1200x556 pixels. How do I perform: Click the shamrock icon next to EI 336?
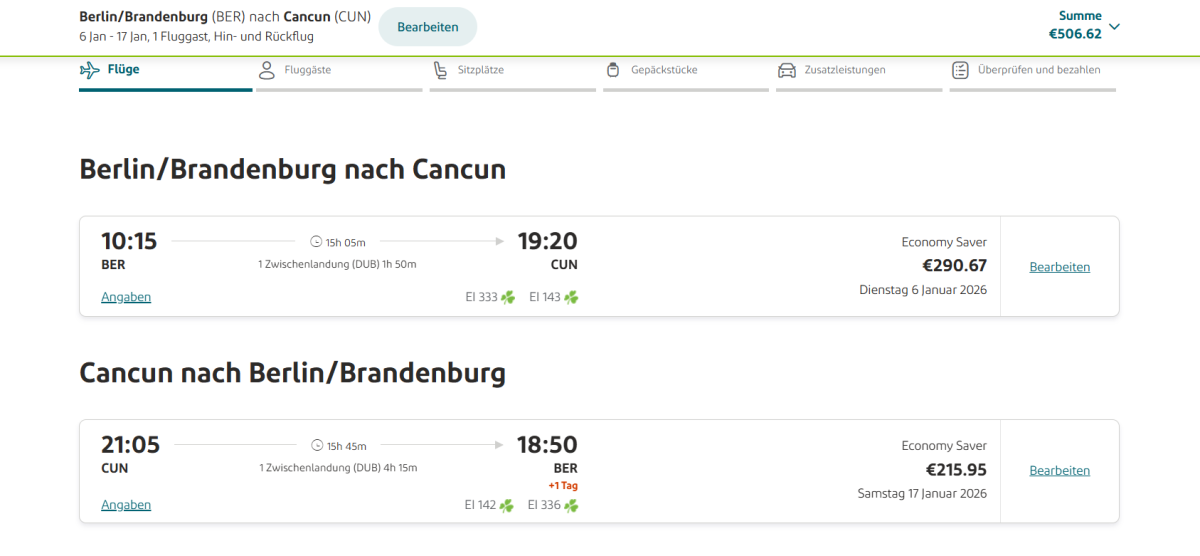[571, 505]
